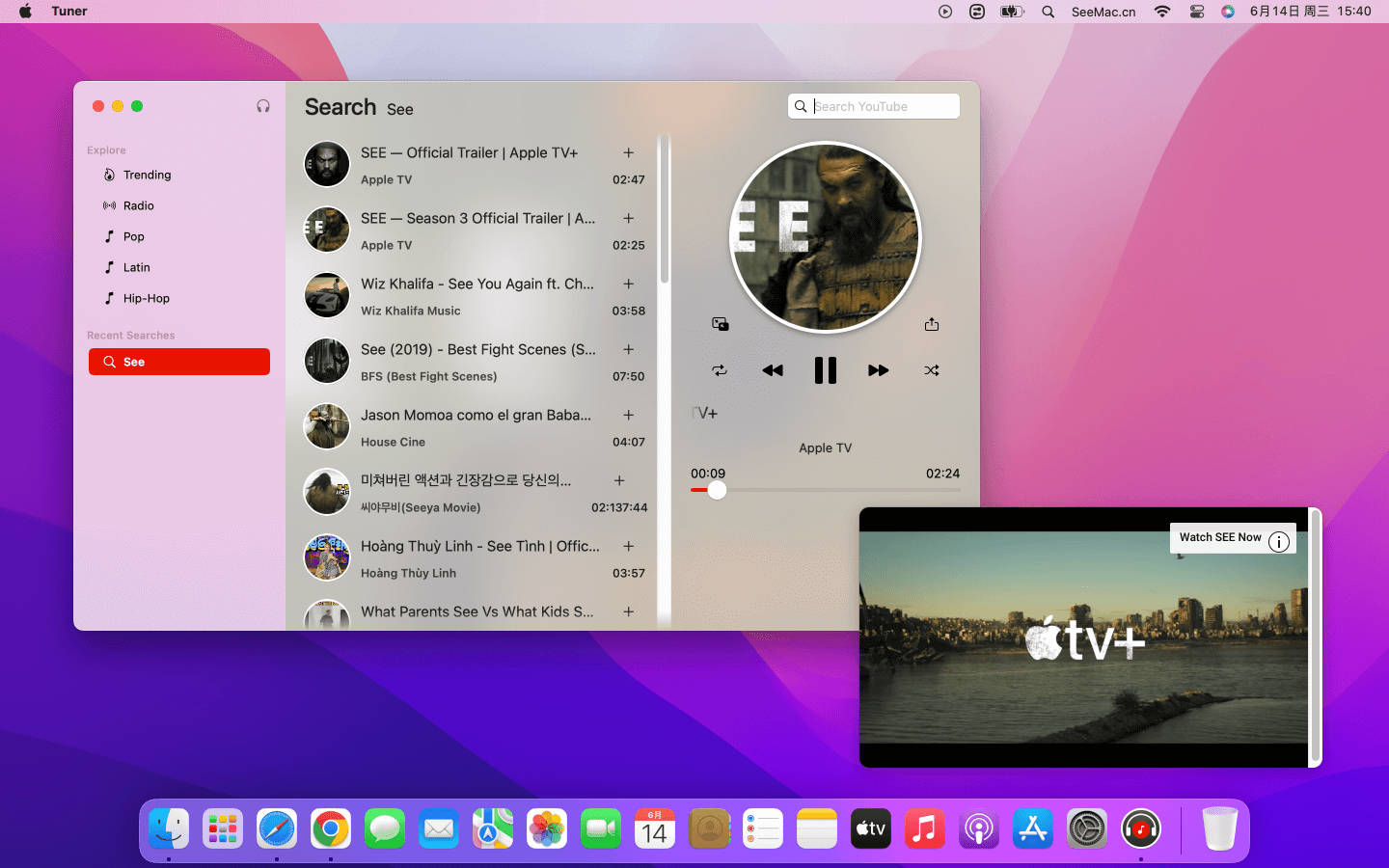1389x868 pixels.
Task: Add "Jason Momoa como el gran Baba" using the plus icon
Action: [629, 415]
